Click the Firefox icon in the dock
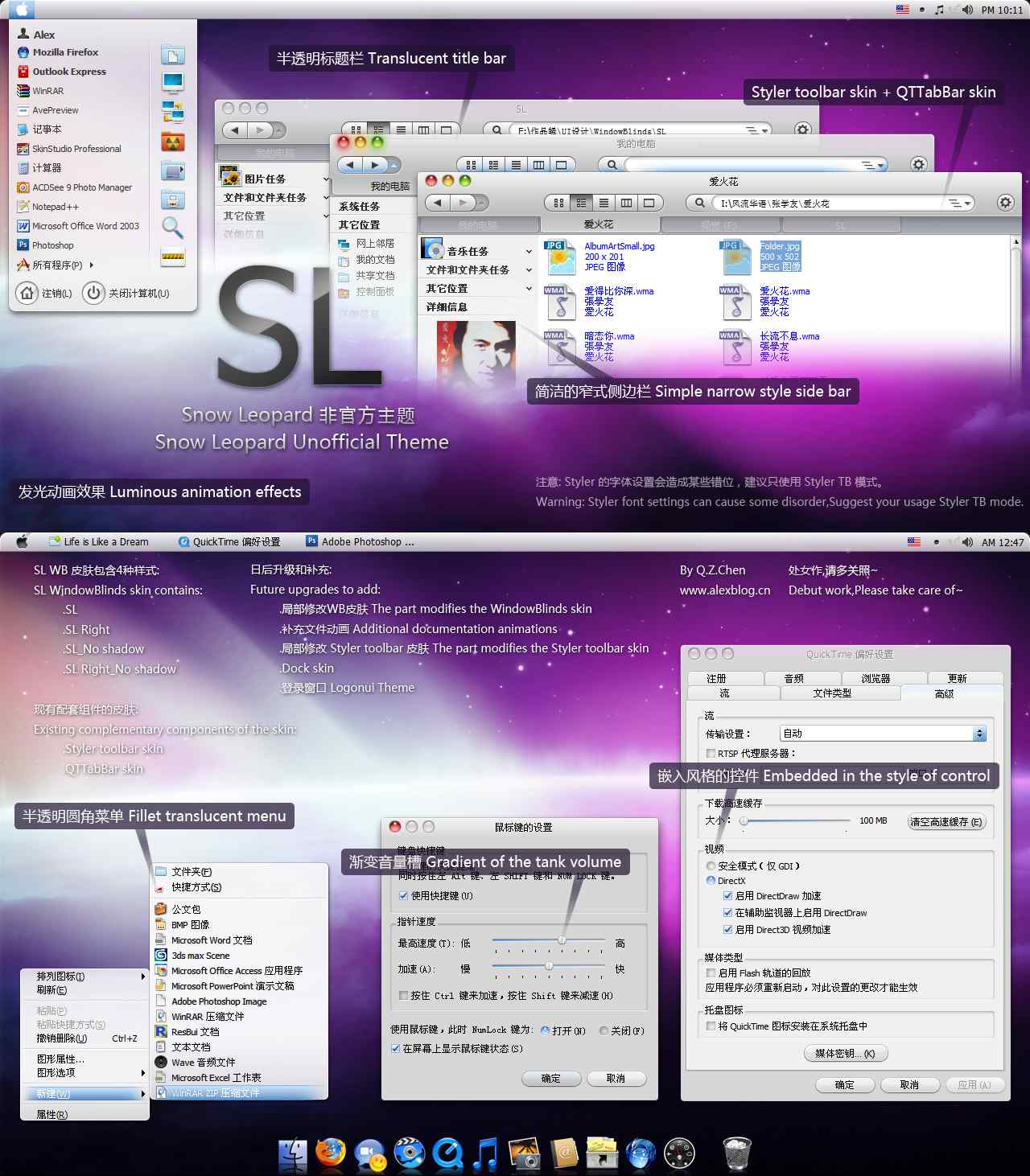This screenshot has height=1176, width=1030. click(330, 1153)
